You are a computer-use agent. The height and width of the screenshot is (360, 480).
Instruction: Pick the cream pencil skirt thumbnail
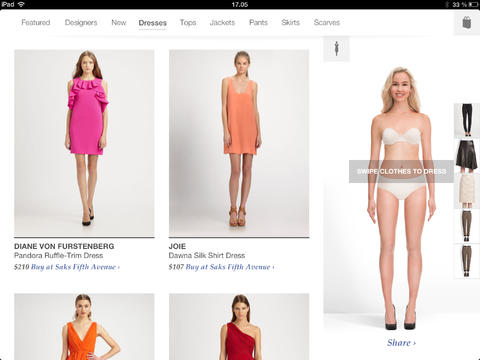pos(467,191)
